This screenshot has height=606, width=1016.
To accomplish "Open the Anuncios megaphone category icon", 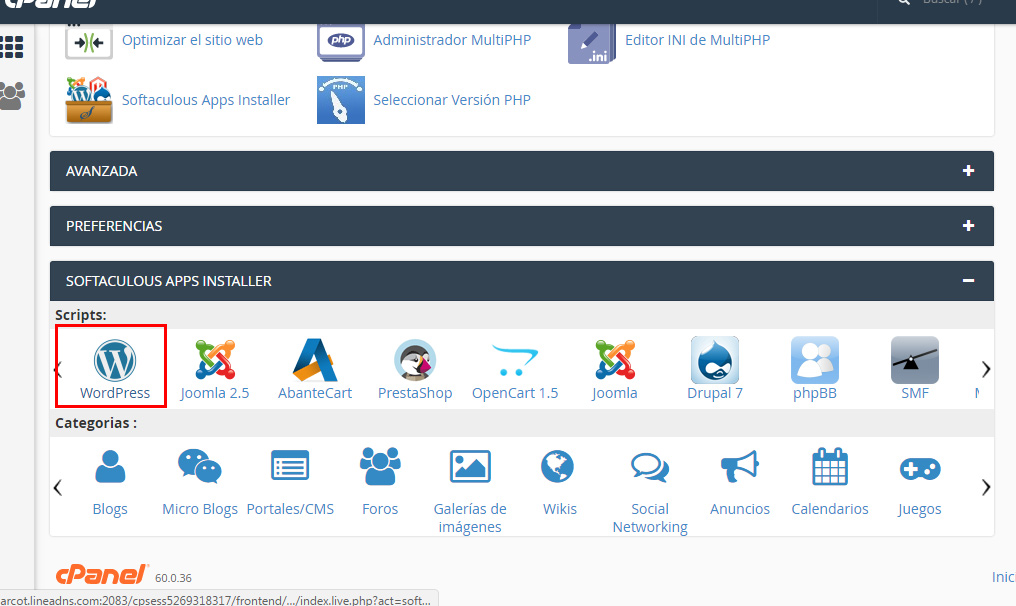I will pyautogui.click(x=739, y=467).
